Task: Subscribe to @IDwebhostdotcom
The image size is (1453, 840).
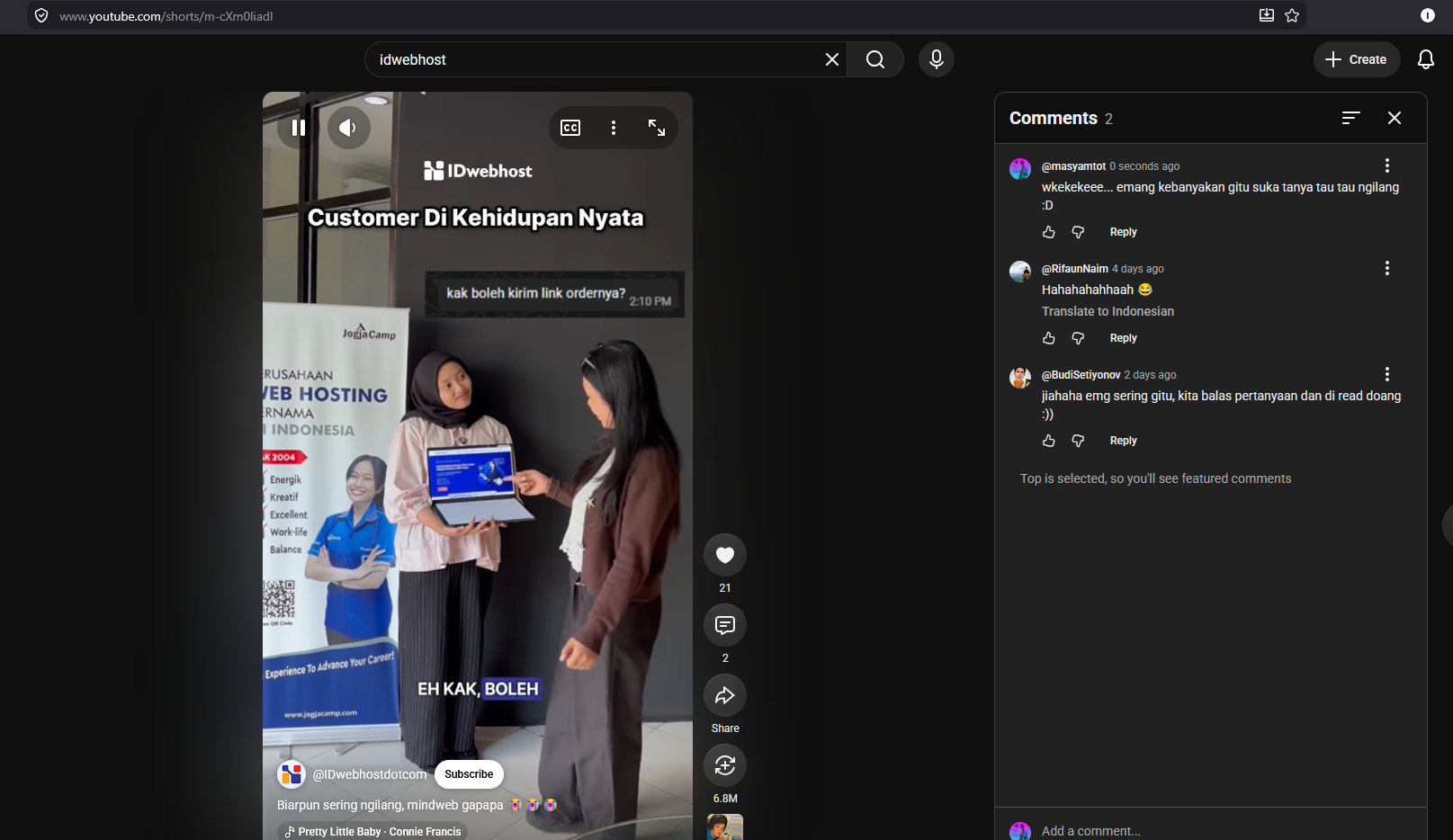Action: [469, 774]
